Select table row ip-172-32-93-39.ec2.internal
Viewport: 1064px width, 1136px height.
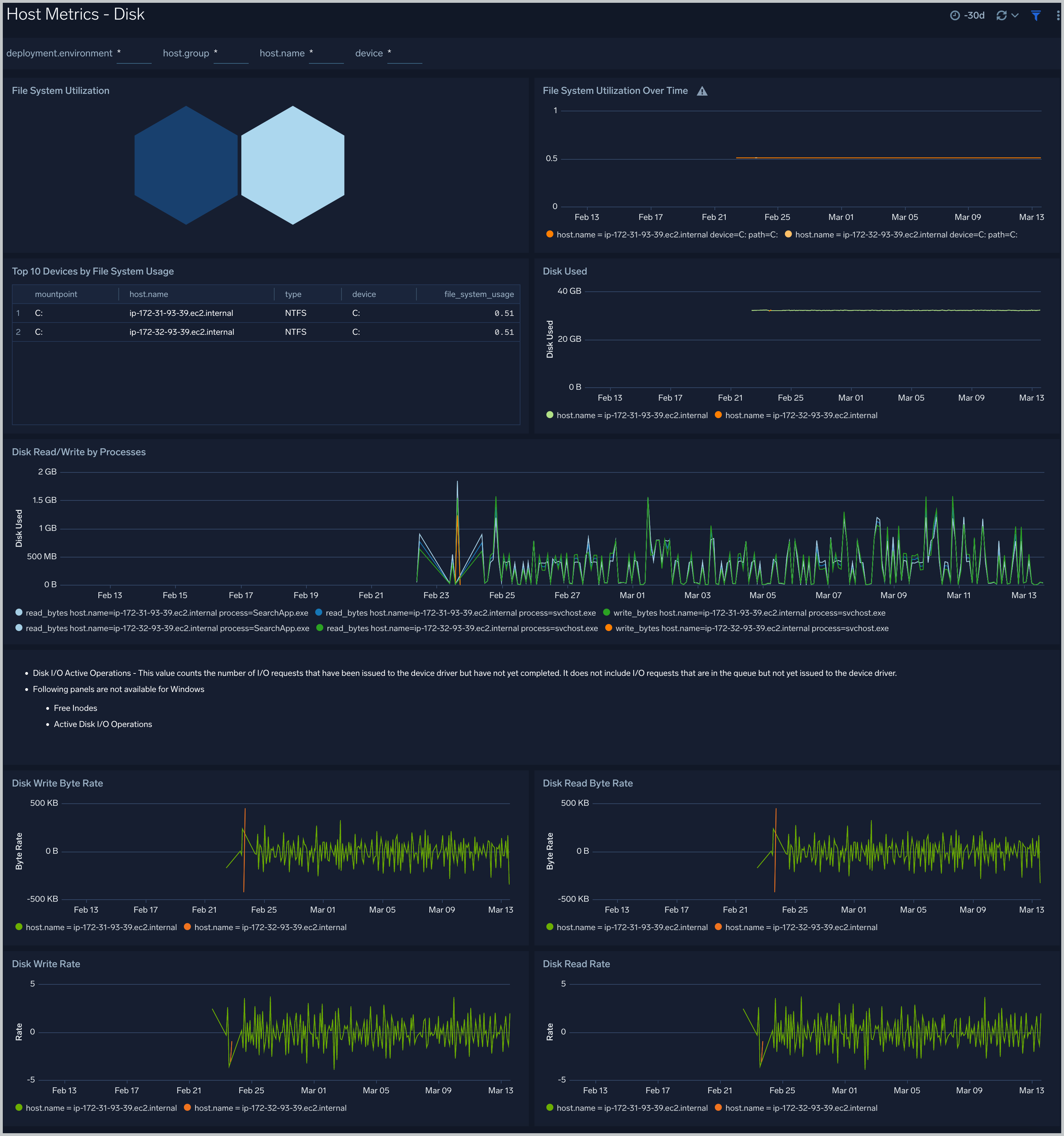(266, 332)
